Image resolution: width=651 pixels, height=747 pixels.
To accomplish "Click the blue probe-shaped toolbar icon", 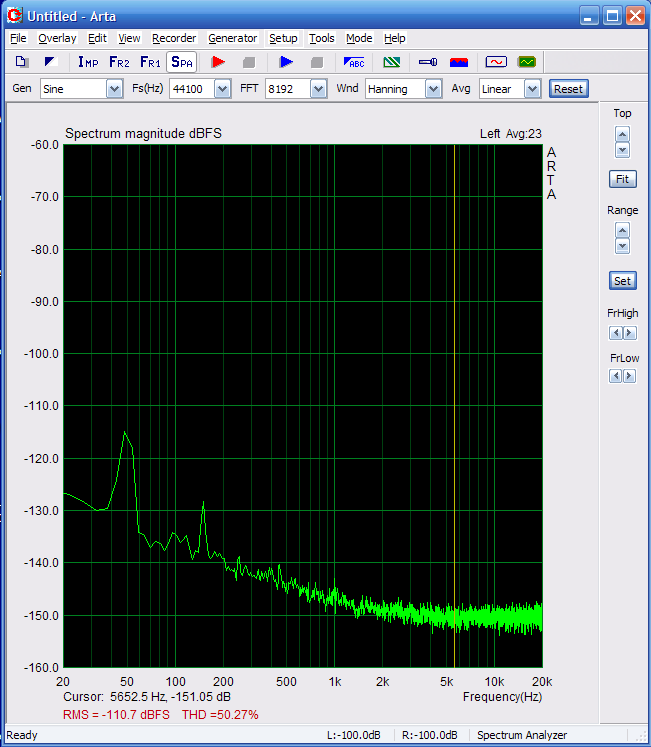I will coord(428,62).
